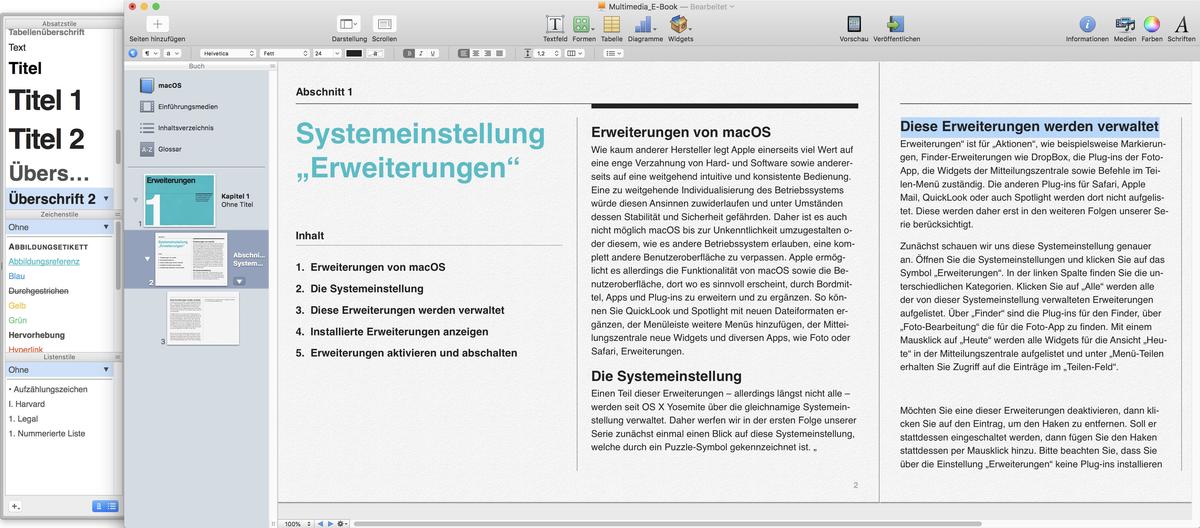Click the black text color swatch
This screenshot has width=1200, height=528.
(354, 53)
